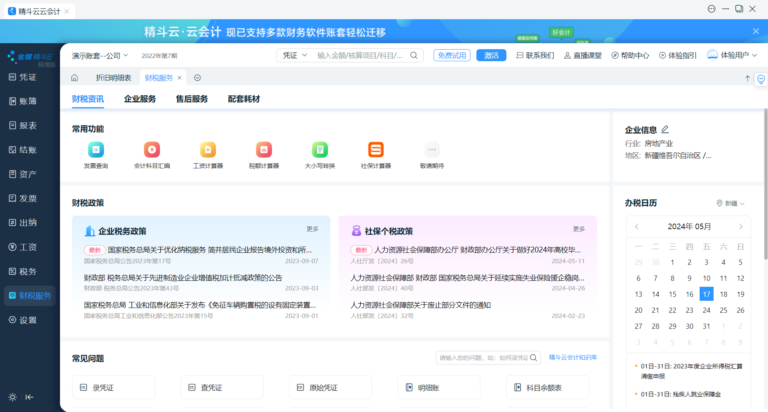Viewport: 768px width, 412px height.
Task: Open the 精斗云会计知识库 link
Action: click(573, 358)
